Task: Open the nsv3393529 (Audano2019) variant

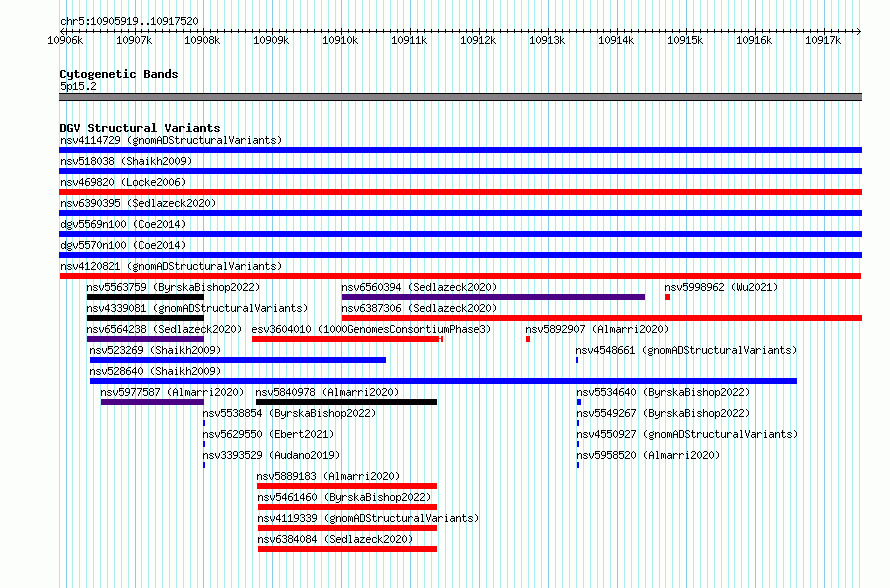Action: coord(271,455)
